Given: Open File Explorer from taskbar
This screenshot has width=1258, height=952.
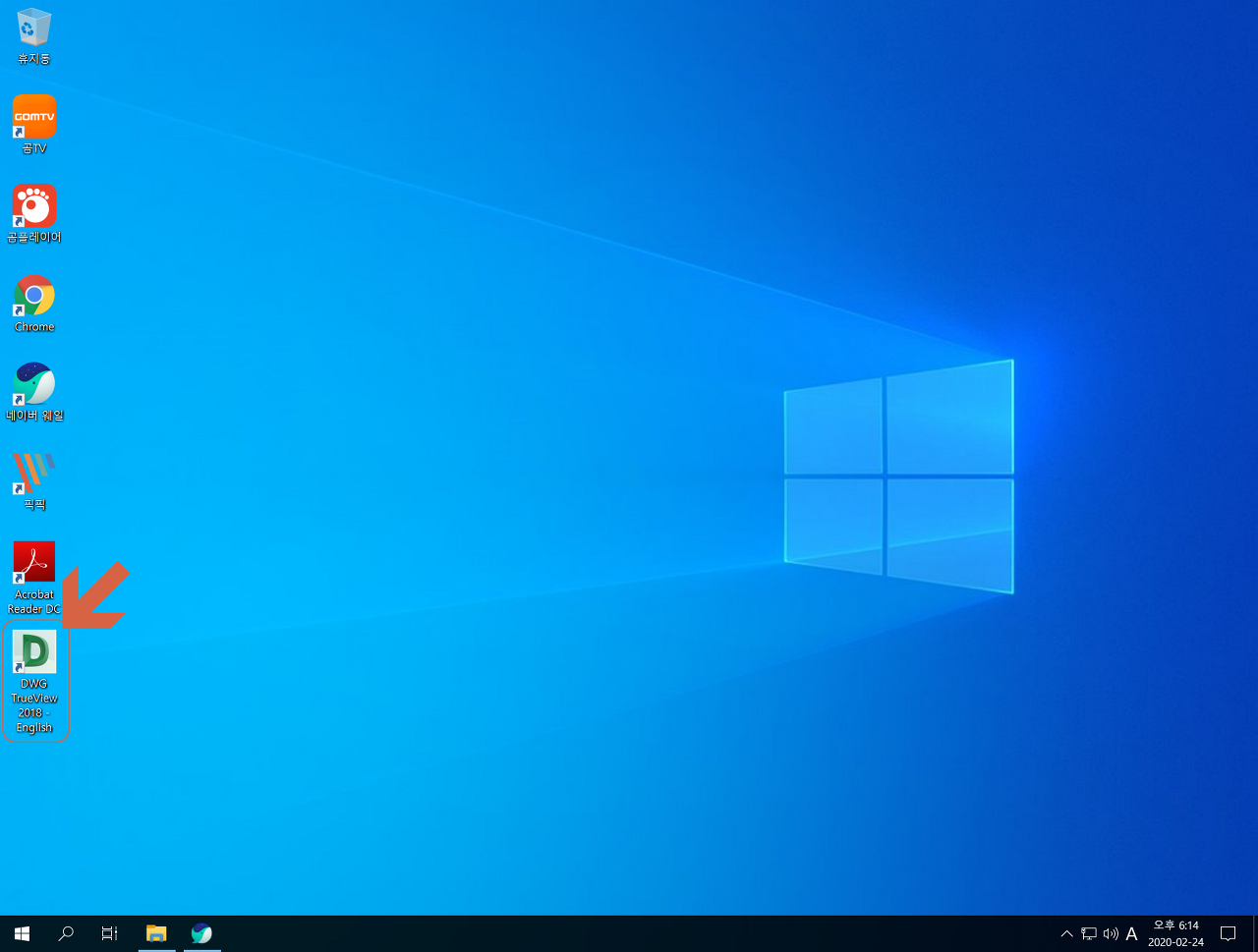Looking at the screenshot, I should (x=156, y=933).
